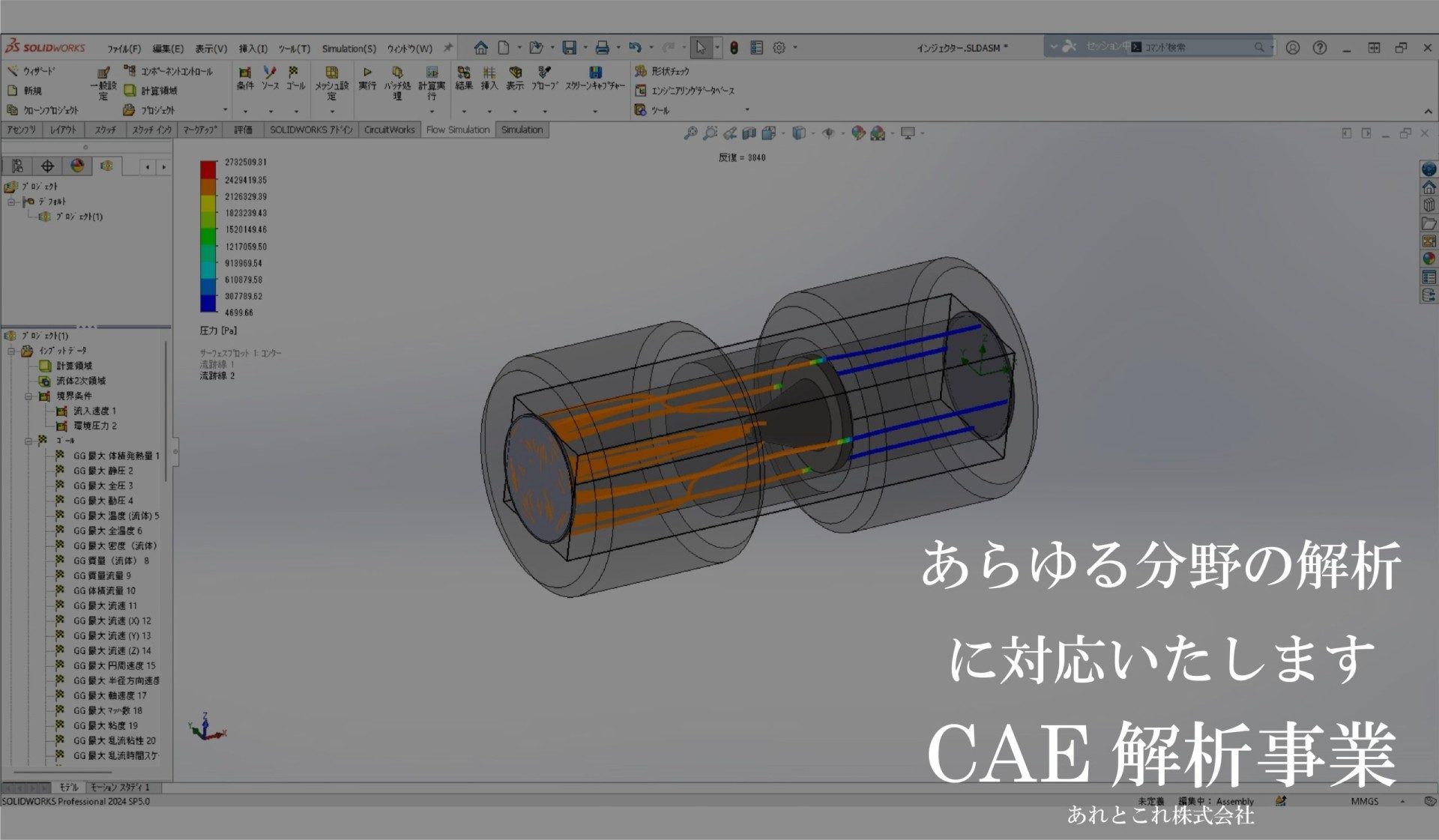Screen dimensions: 1439x840
Task: Click the Zoom to Fit magnifier icon
Action: (690, 133)
